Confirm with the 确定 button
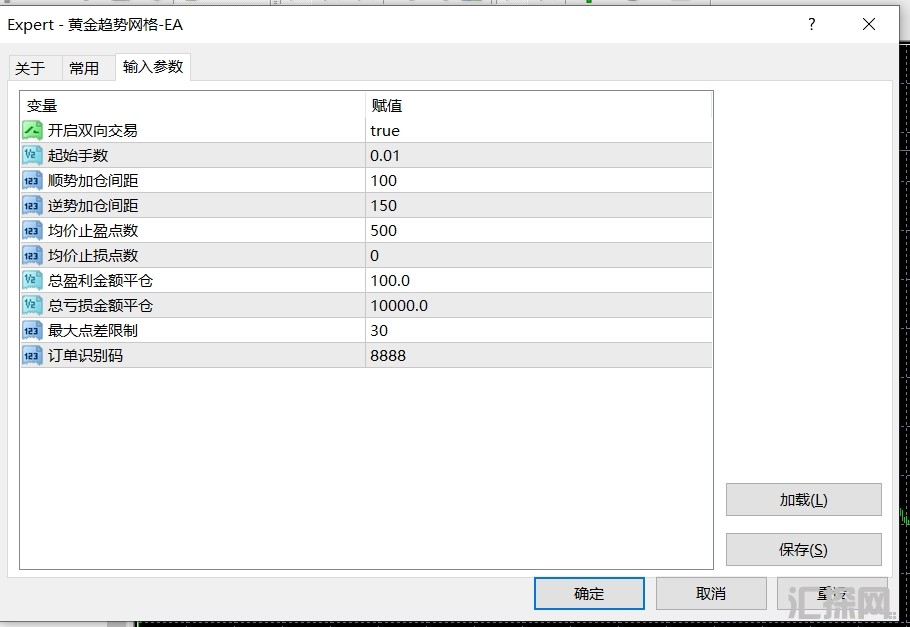910x627 pixels. click(589, 594)
